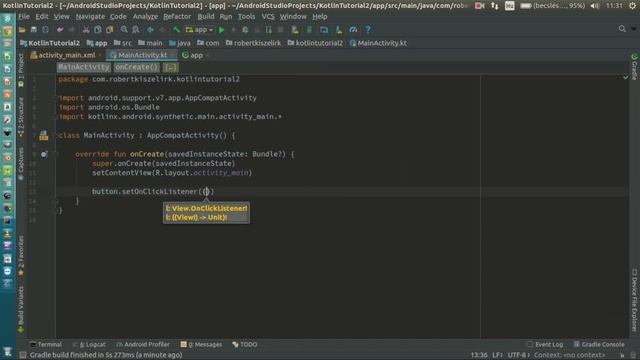
Task: Open the app run configuration dropdown
Action: click(200, 30)
